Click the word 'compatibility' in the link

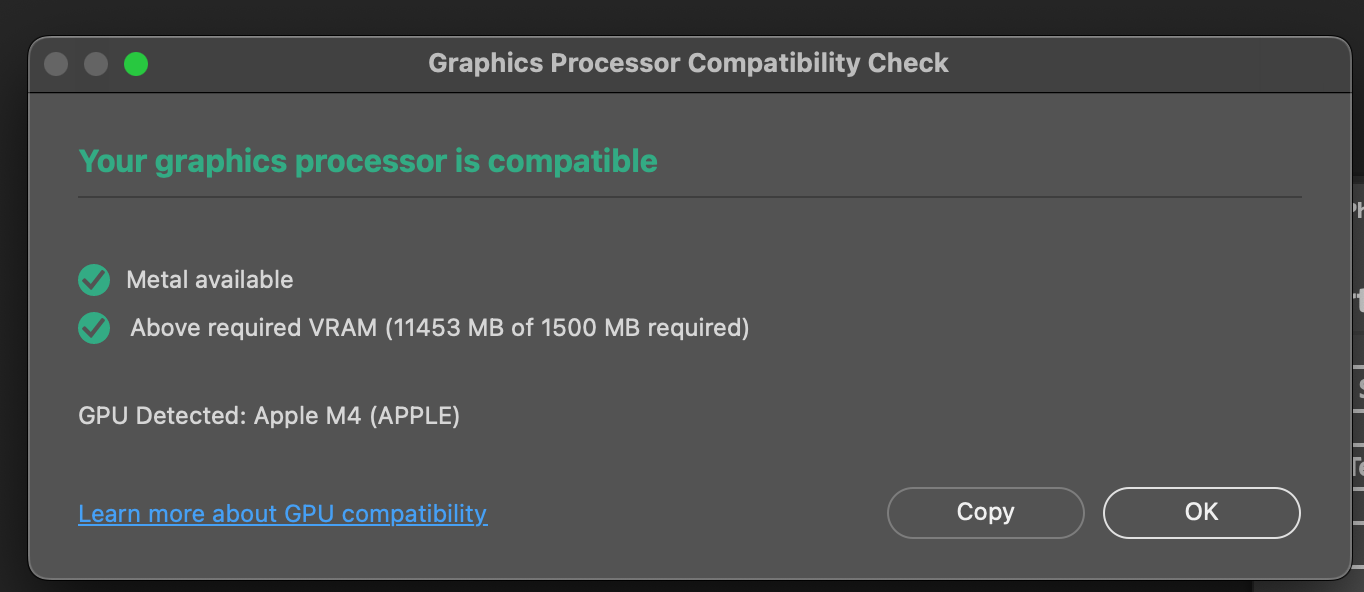click(414, 514)
